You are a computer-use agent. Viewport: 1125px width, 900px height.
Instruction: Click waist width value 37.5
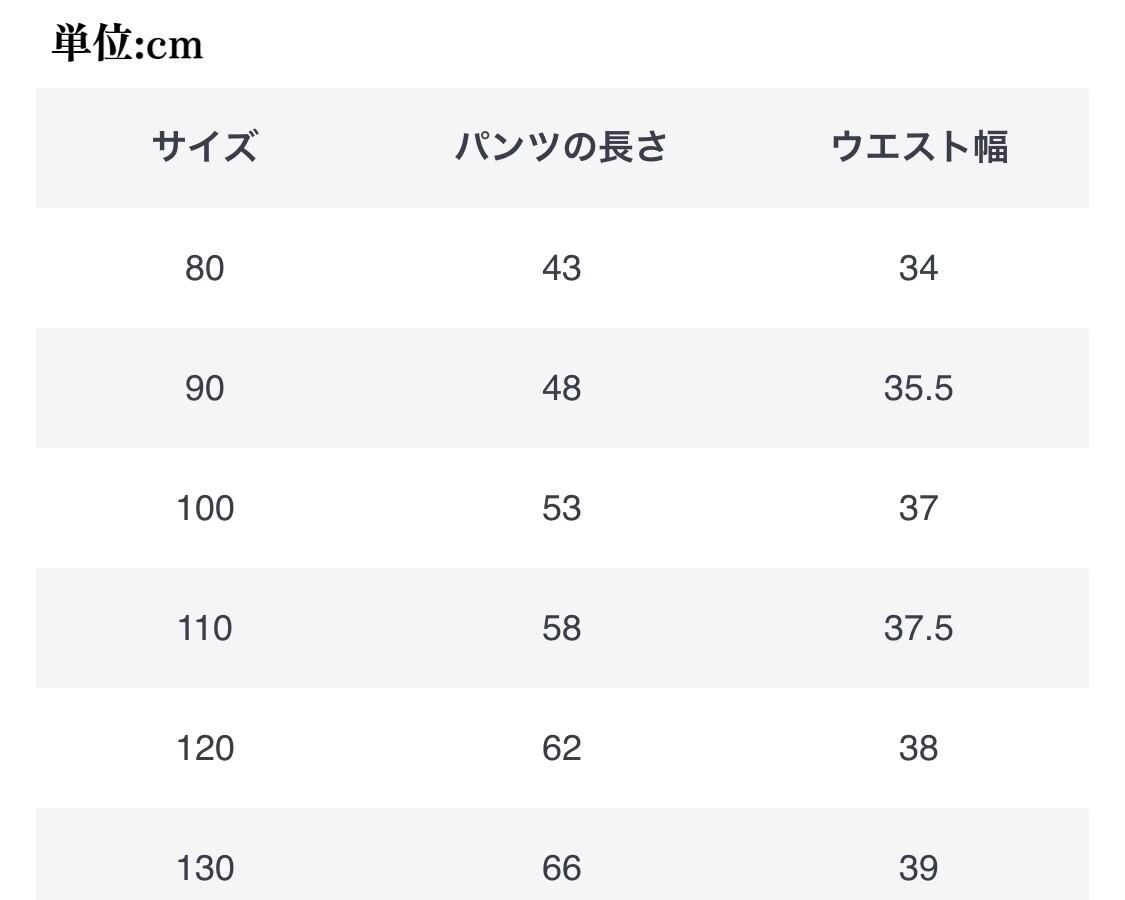(x=918, y=628)
